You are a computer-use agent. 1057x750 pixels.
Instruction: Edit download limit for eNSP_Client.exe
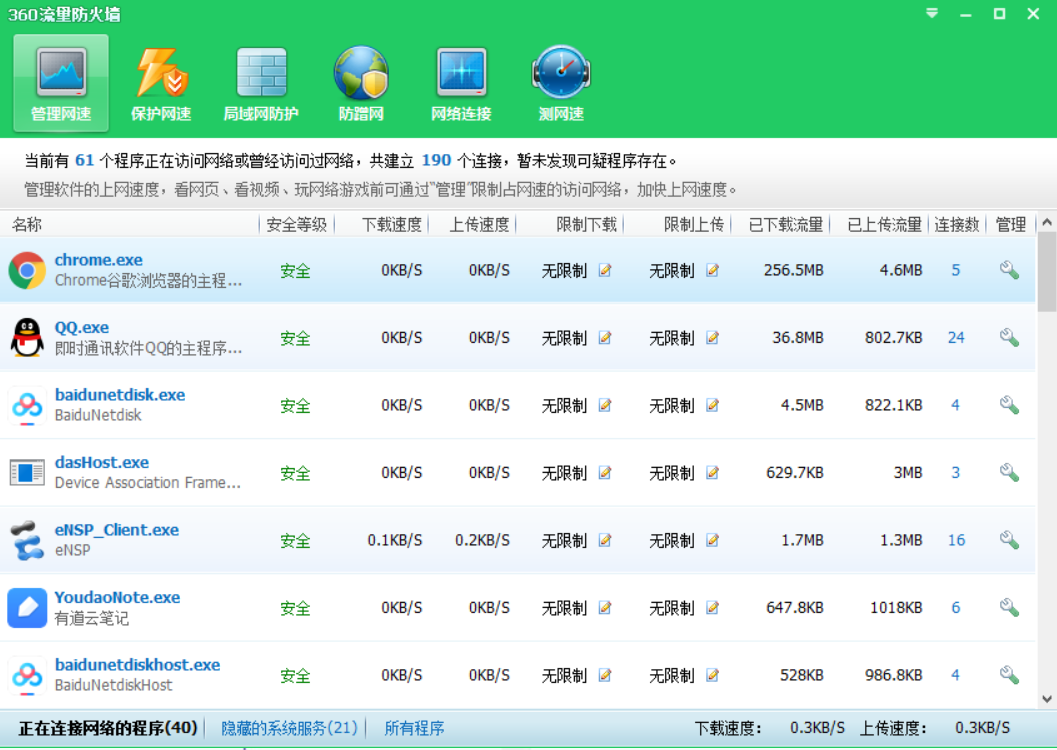[605, 540]
